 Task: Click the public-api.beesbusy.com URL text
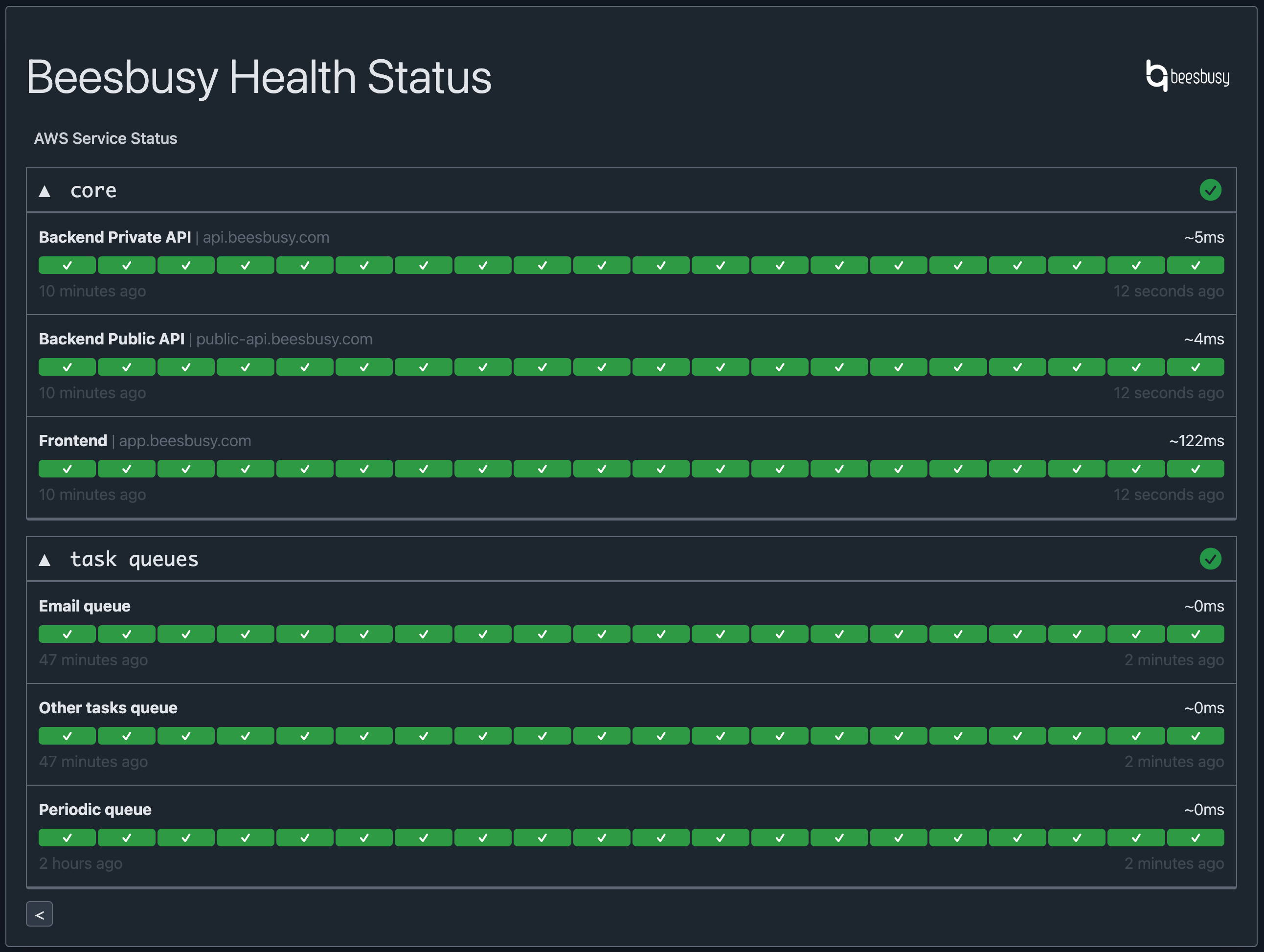click(x=284, y=339)
